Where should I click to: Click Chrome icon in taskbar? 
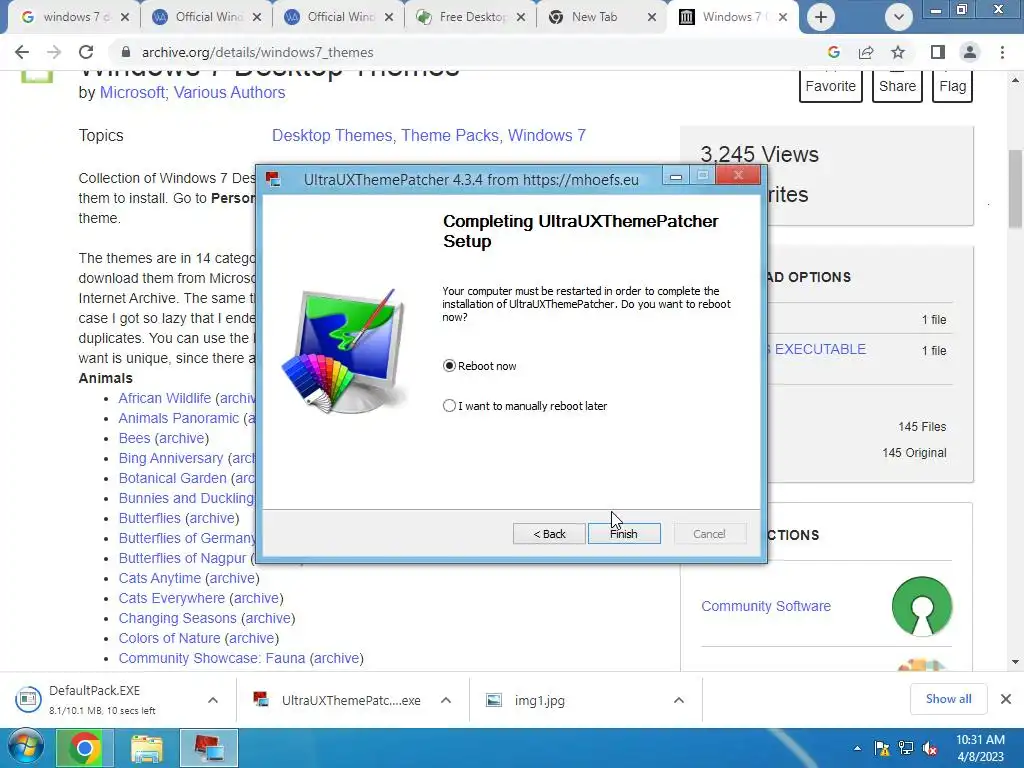(85, 748)
